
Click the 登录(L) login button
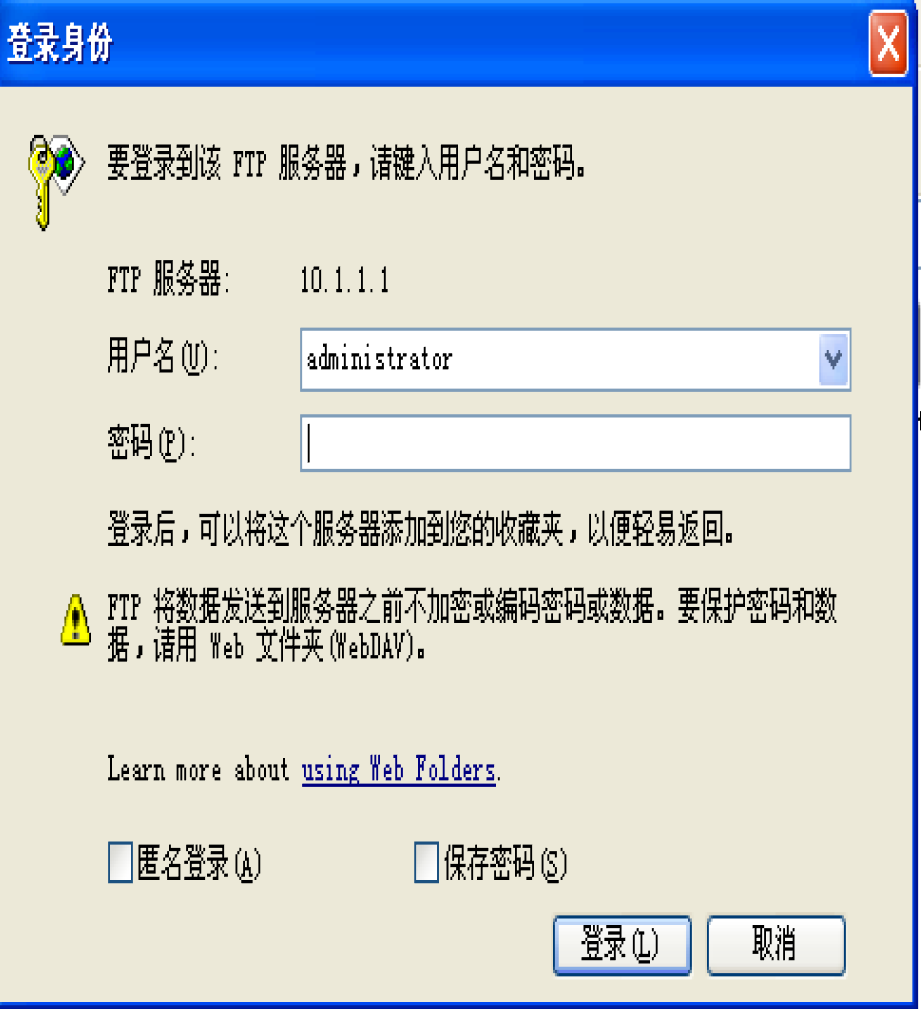(x=622, y=945)
